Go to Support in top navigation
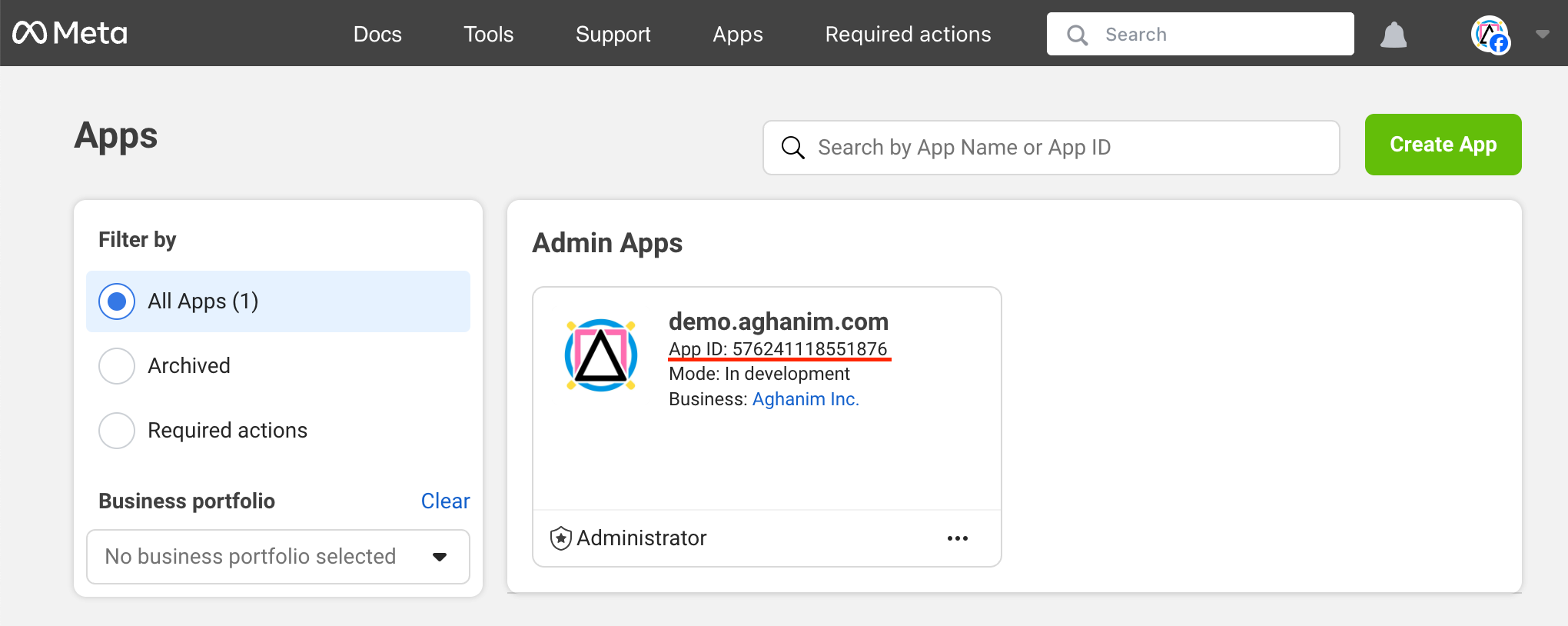 pyautogui.click(x=613, y=35)
